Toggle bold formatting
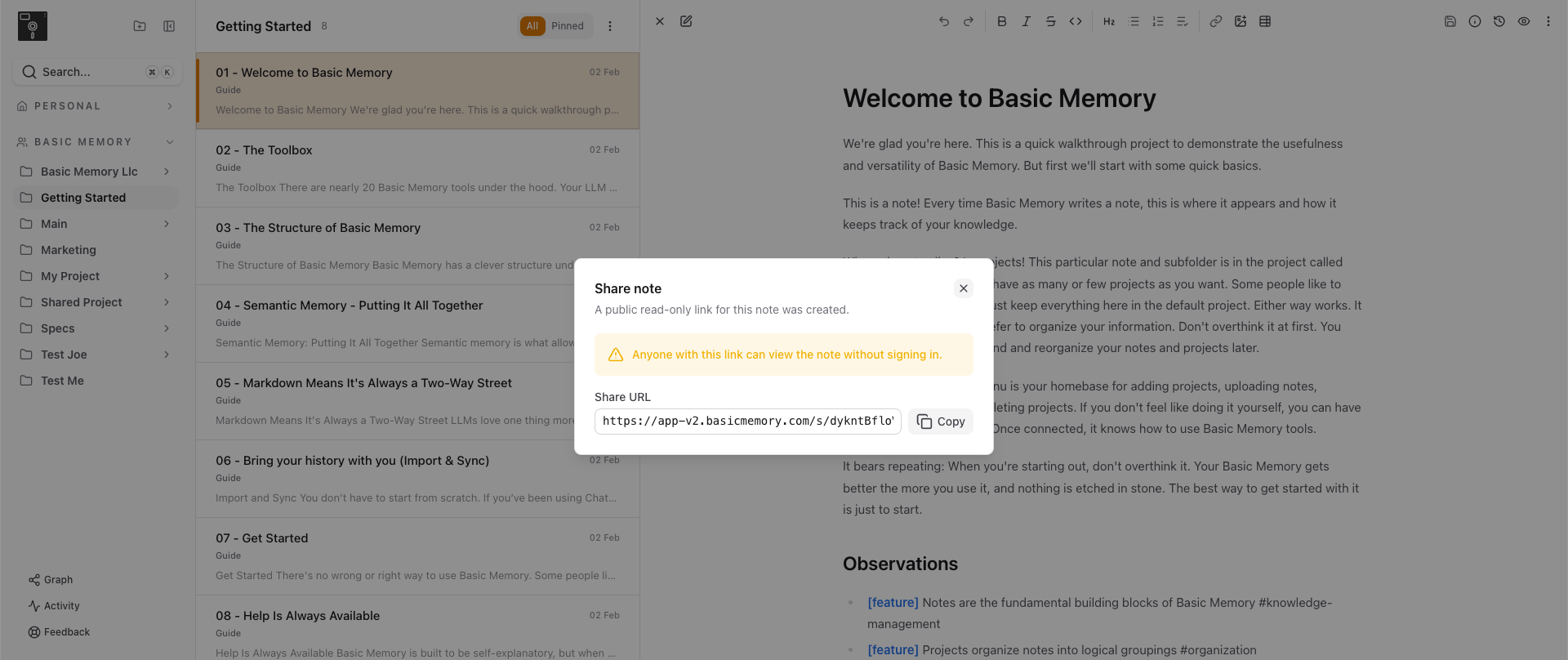 click(x=1002, y=22)
